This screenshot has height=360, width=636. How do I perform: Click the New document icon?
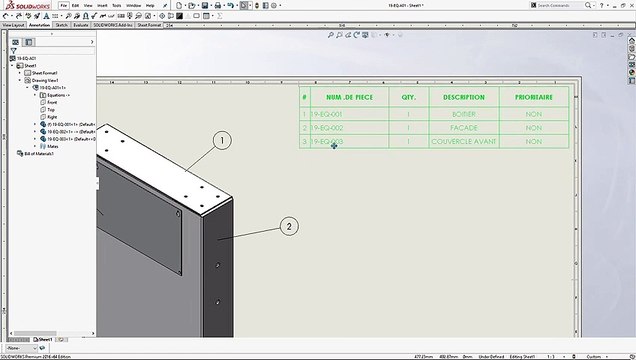179,6
